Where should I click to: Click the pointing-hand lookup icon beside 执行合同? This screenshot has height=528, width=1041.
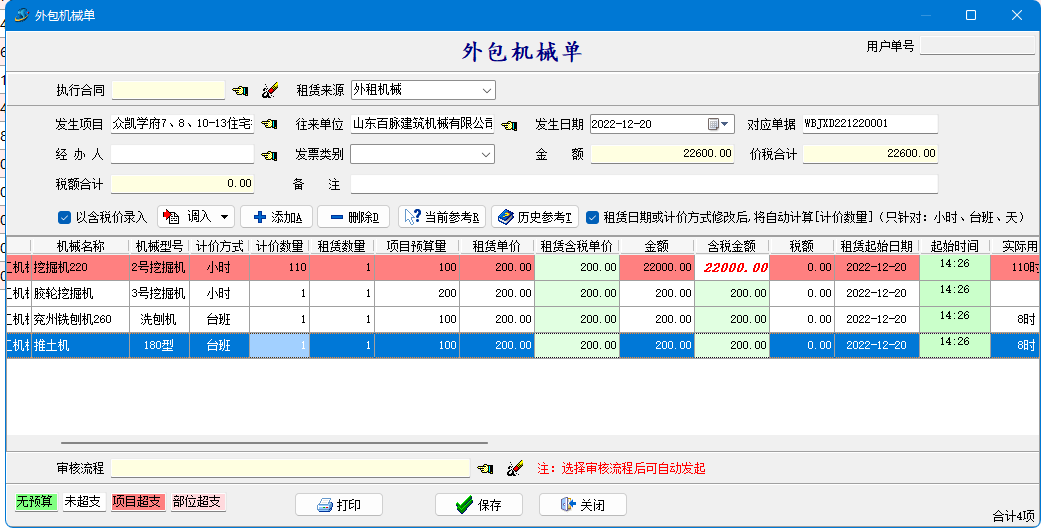240,90
